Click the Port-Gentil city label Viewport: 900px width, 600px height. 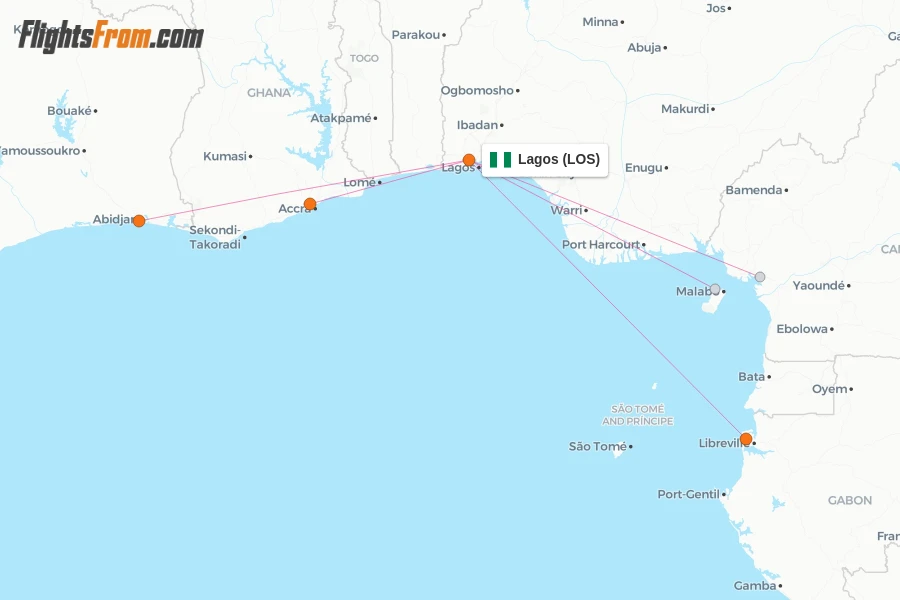688,494
